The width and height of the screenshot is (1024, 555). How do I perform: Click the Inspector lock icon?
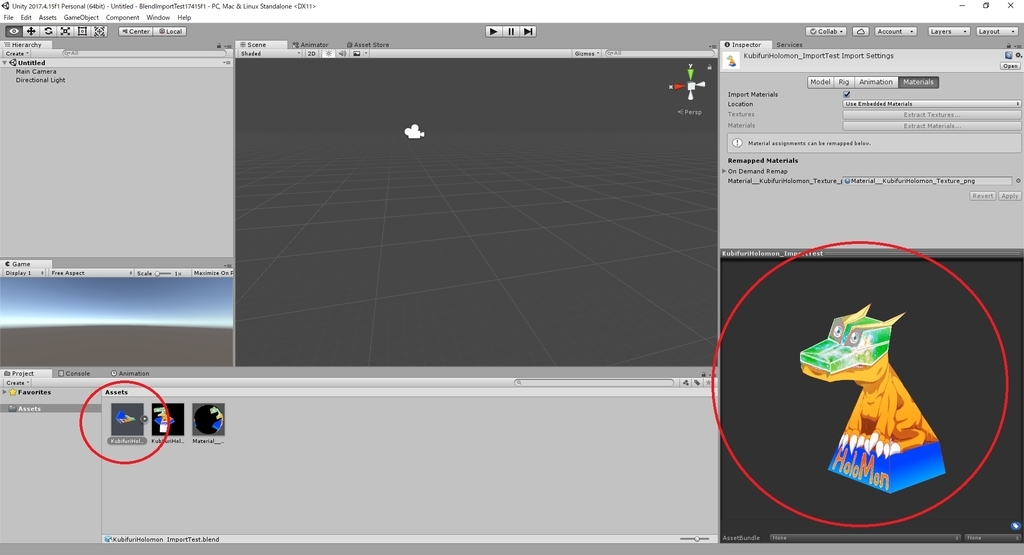[1008, 45]
